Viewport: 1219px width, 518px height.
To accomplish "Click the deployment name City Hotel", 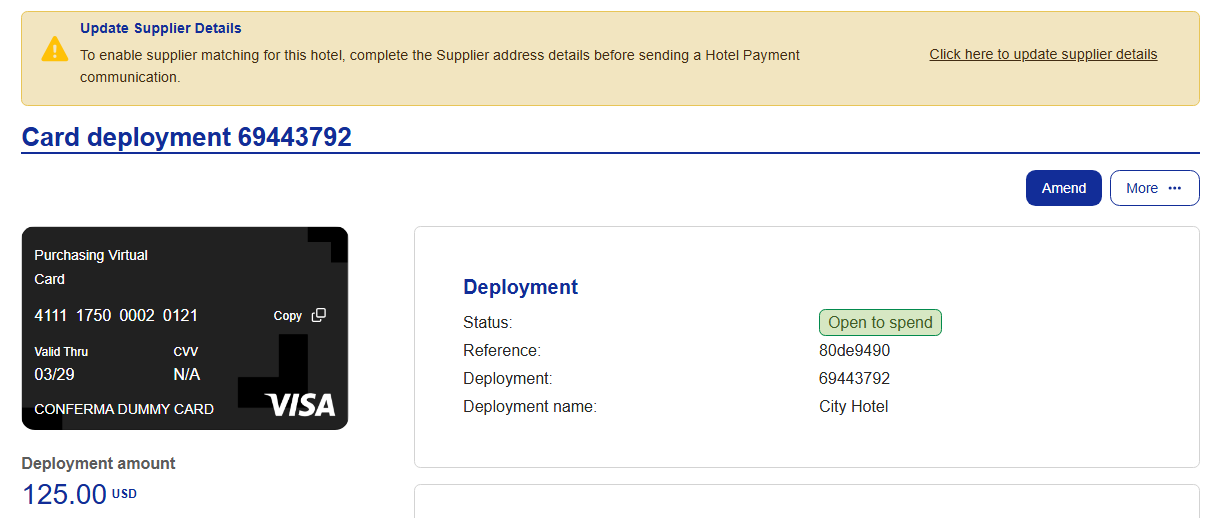I will click(853, 407).
